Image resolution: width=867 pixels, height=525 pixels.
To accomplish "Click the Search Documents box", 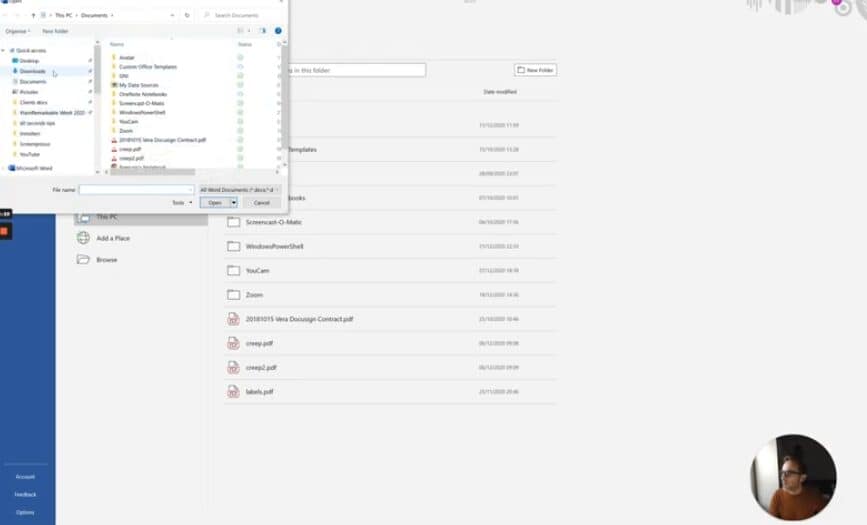I will 240,15.
